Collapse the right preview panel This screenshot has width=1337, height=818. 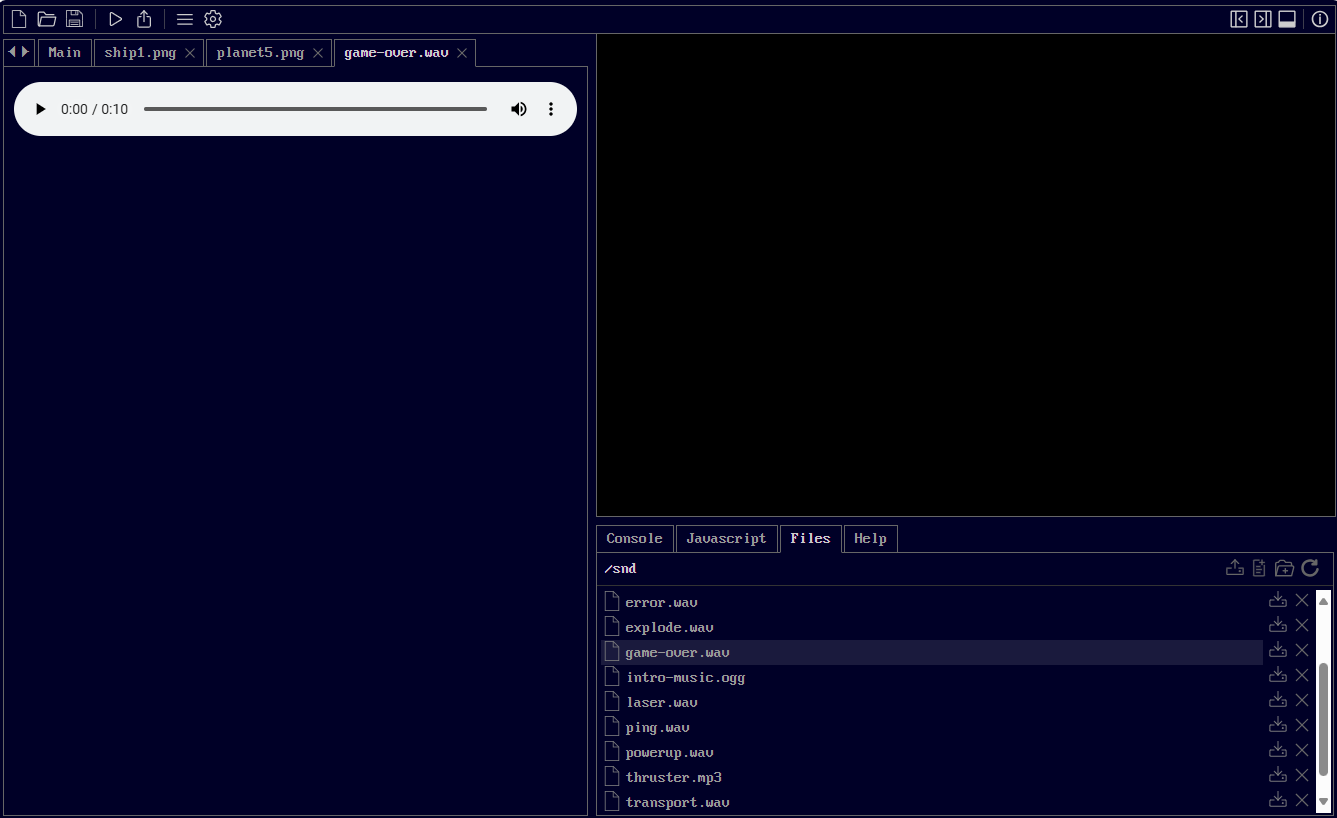pyautogui.click(x=1262, y=18)
